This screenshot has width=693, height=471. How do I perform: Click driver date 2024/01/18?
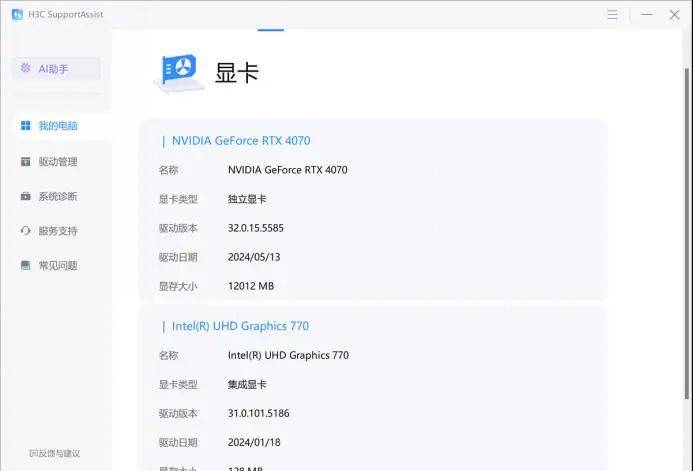(x=254, y=442)
